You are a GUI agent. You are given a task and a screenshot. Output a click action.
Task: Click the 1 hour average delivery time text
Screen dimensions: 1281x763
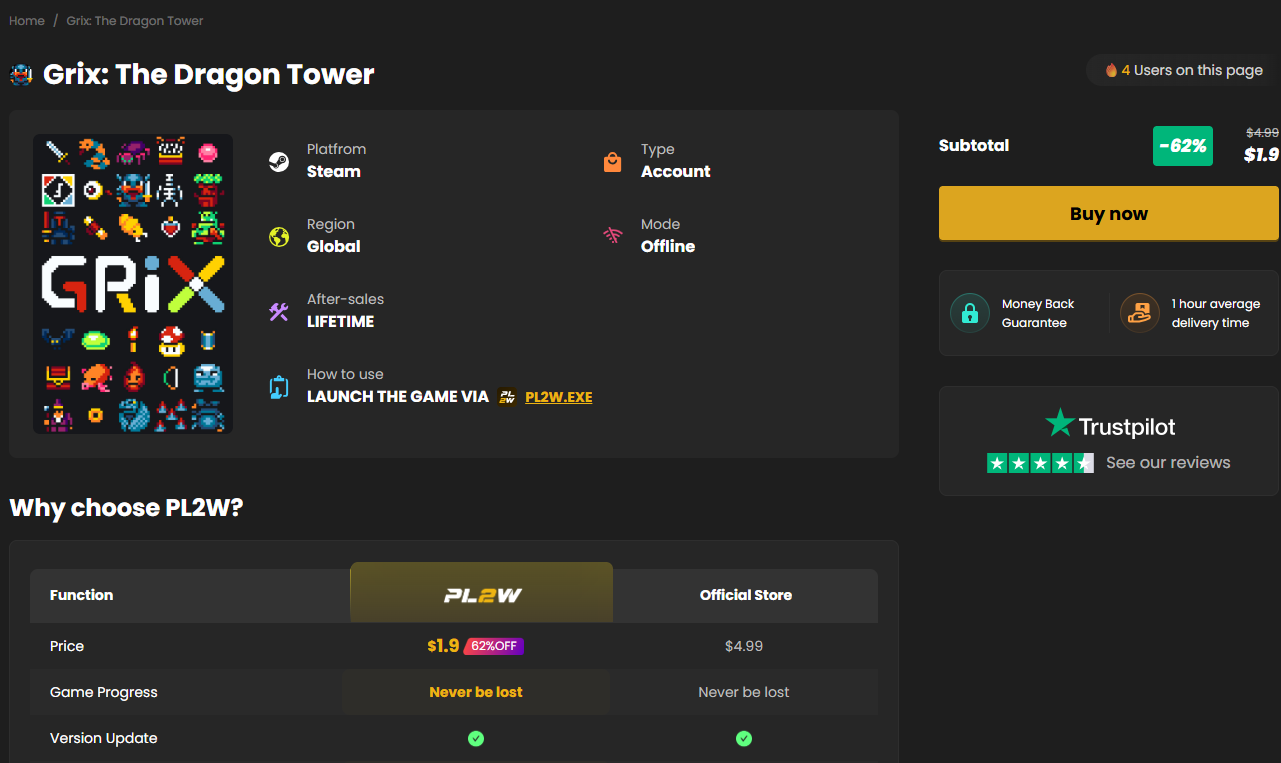[x=1216, y=313]
